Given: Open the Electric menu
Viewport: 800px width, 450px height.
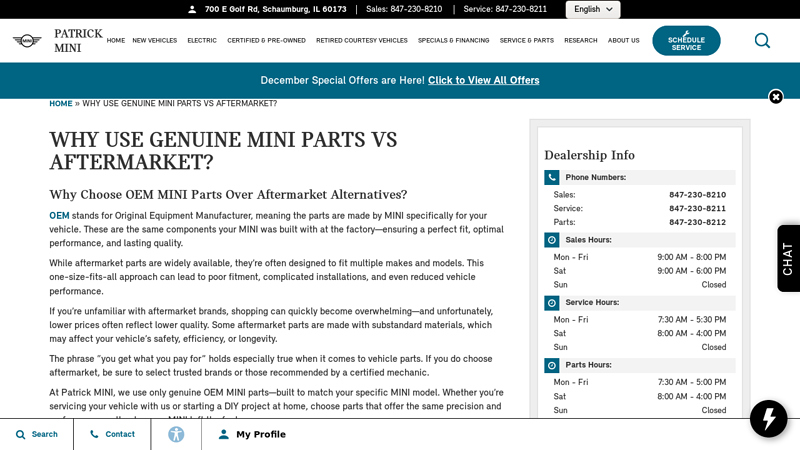Looking at the screenshot, I should pyautogui.click(x=202, y=40).
